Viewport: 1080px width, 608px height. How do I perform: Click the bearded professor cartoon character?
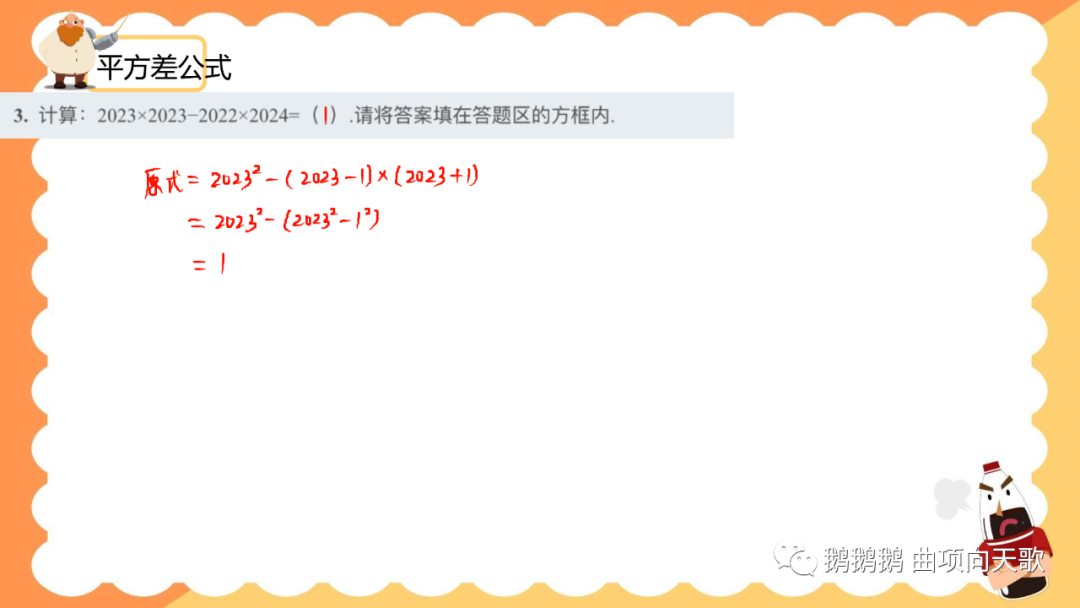(x=68, y=52)
